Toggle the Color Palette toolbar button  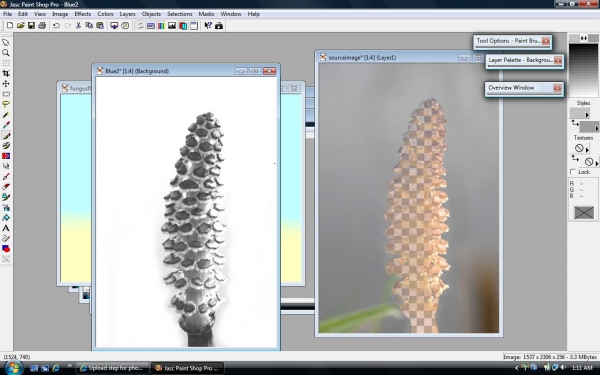[161, 26]
